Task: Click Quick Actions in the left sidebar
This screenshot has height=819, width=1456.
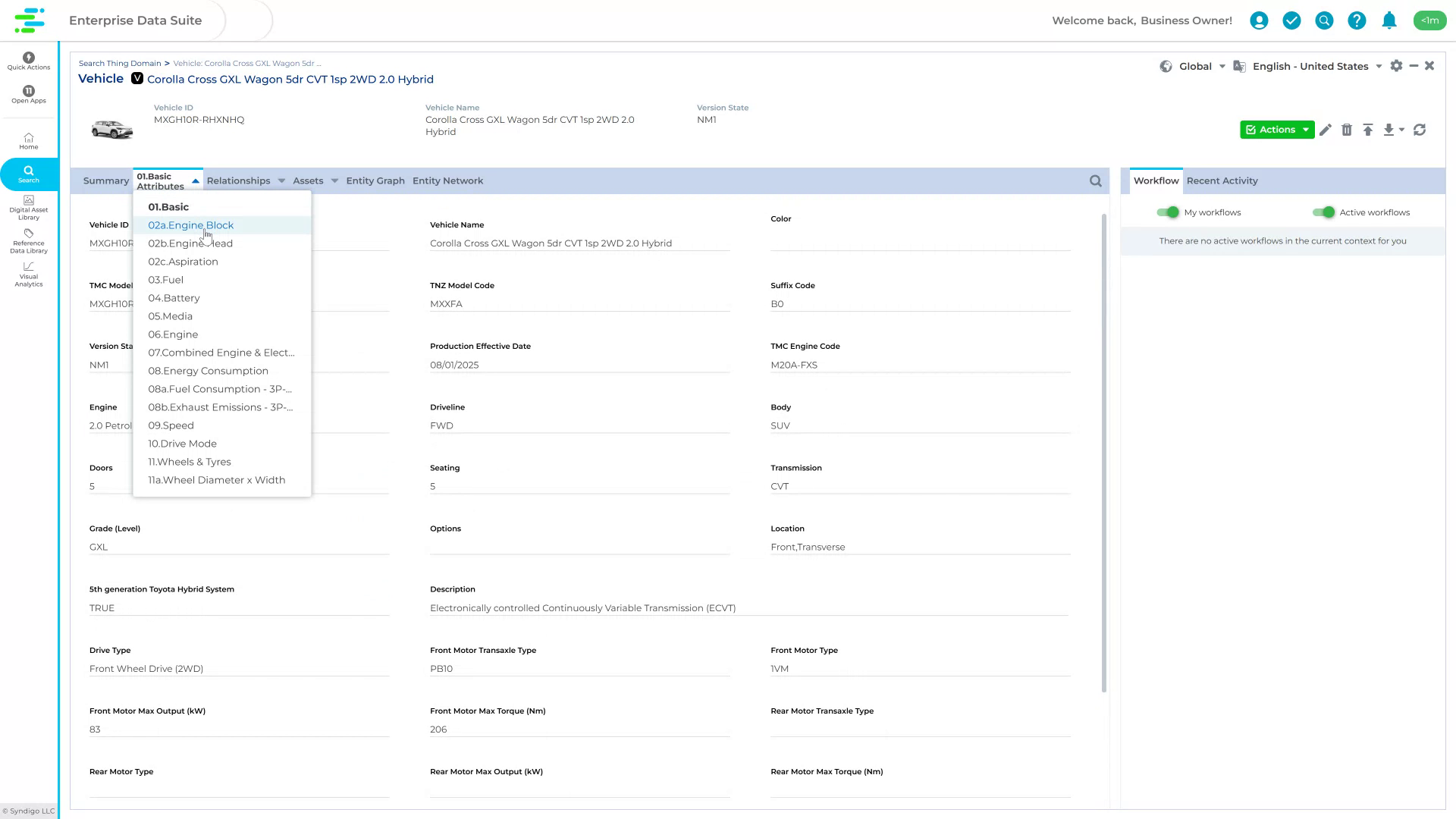Action: (28, 61)
